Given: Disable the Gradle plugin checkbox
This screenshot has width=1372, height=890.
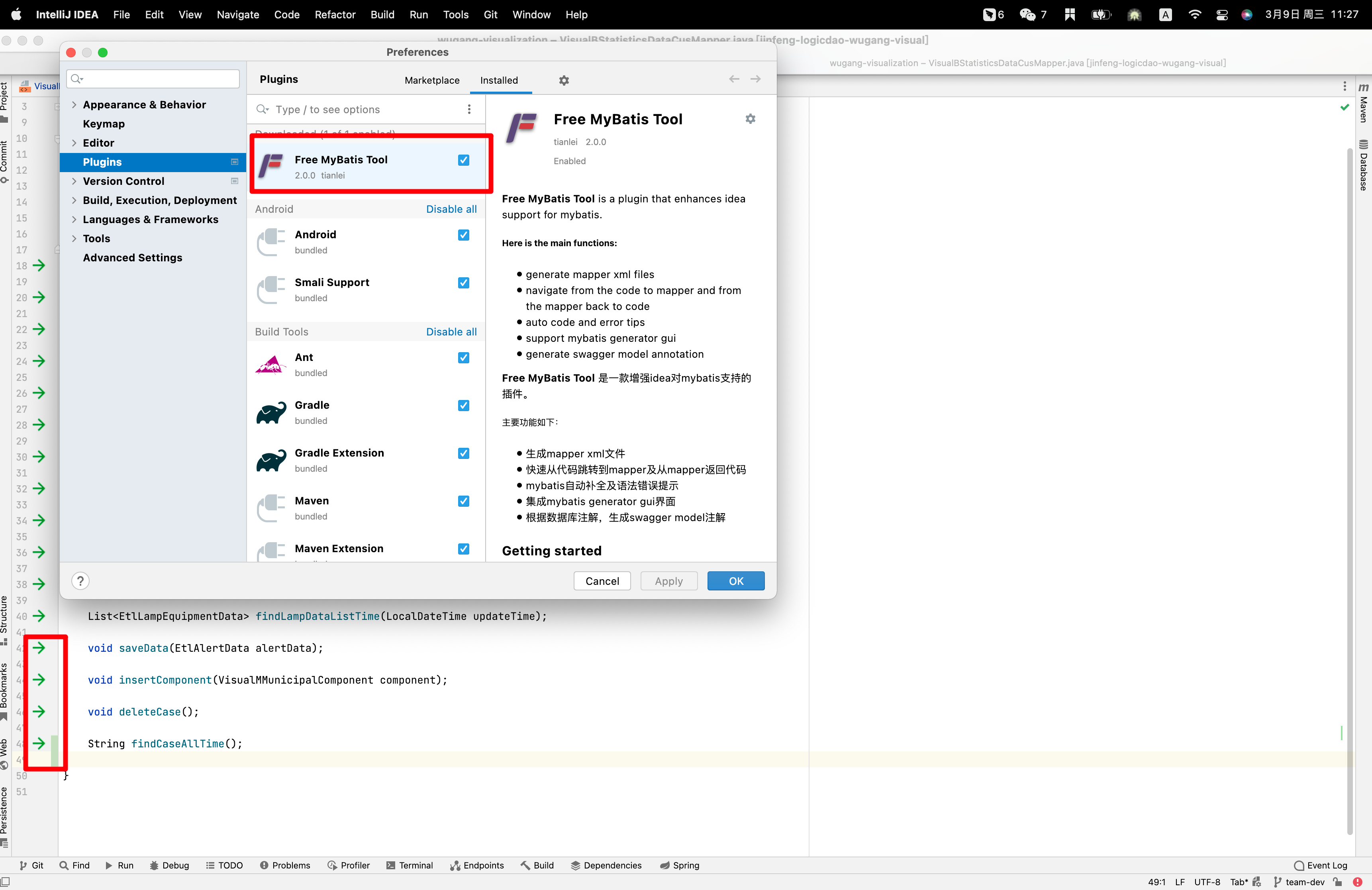Looking at the screenshot, I should tap(463, 406).
